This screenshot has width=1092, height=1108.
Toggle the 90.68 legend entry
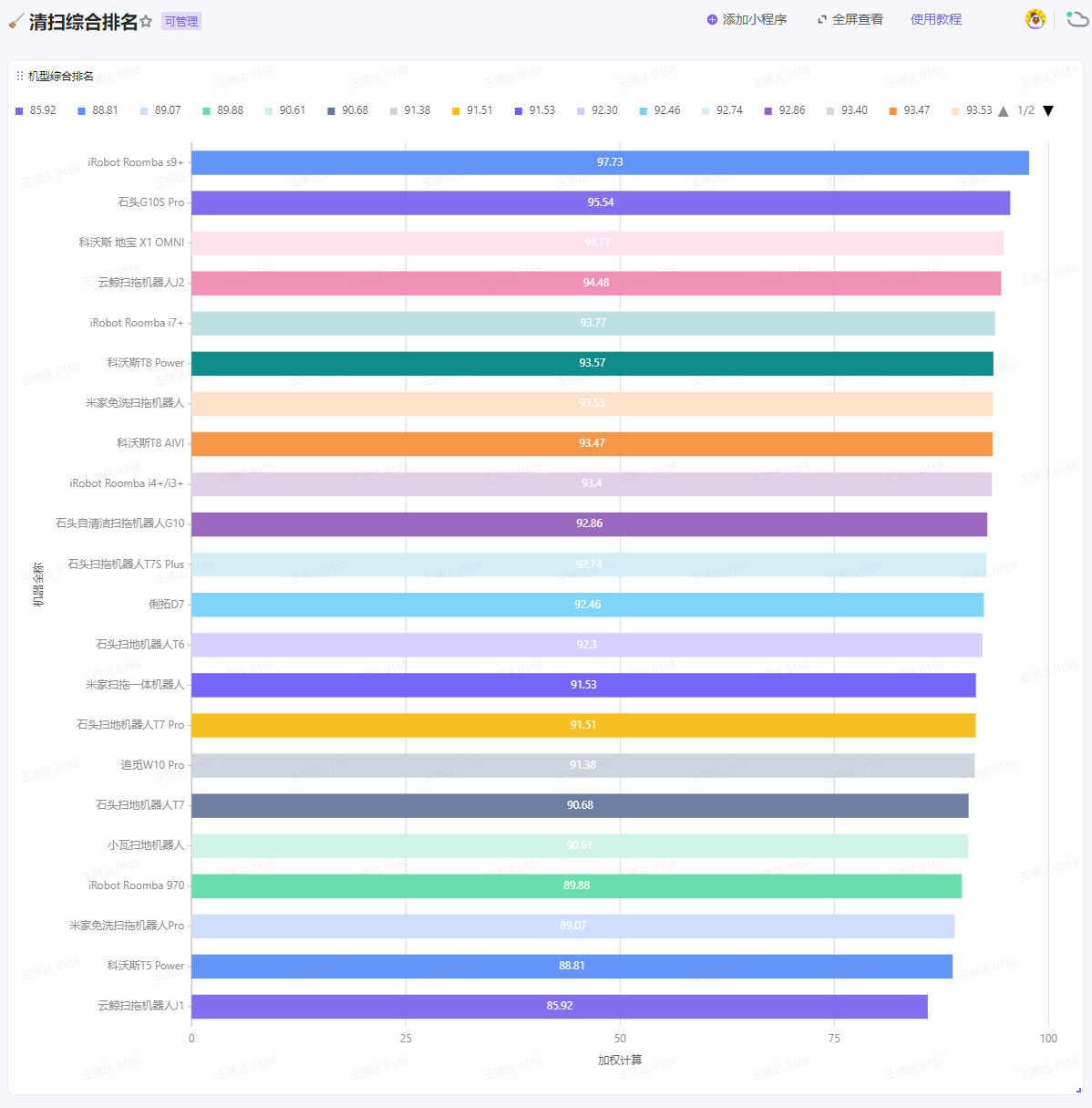point(347,110)
